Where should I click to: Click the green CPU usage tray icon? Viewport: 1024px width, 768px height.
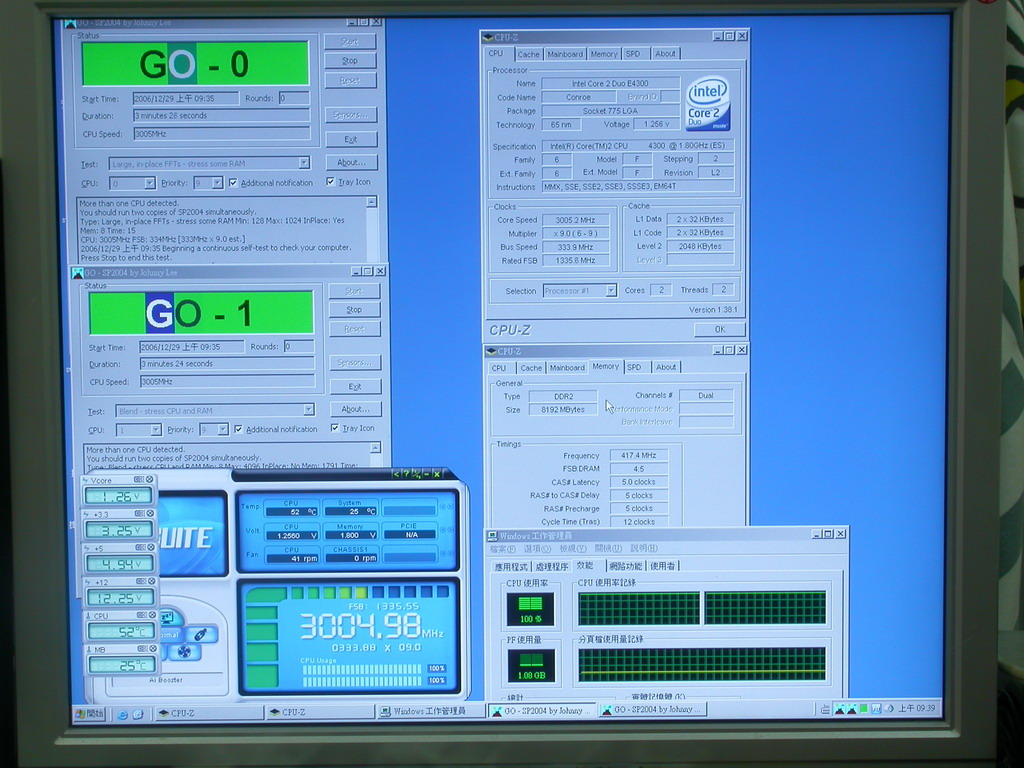863,709
